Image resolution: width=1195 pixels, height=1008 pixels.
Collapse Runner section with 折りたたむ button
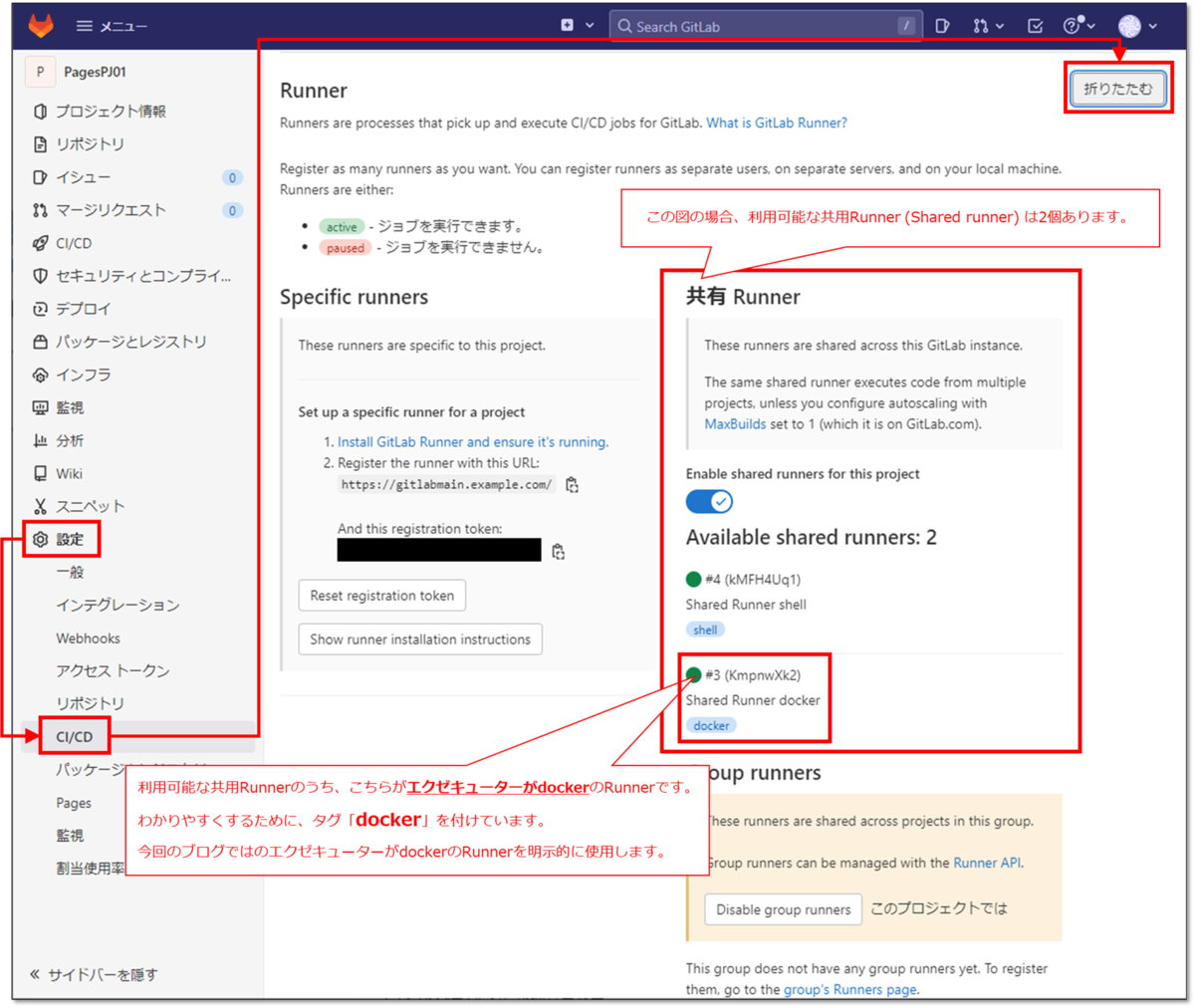[x=1118, y=89]
